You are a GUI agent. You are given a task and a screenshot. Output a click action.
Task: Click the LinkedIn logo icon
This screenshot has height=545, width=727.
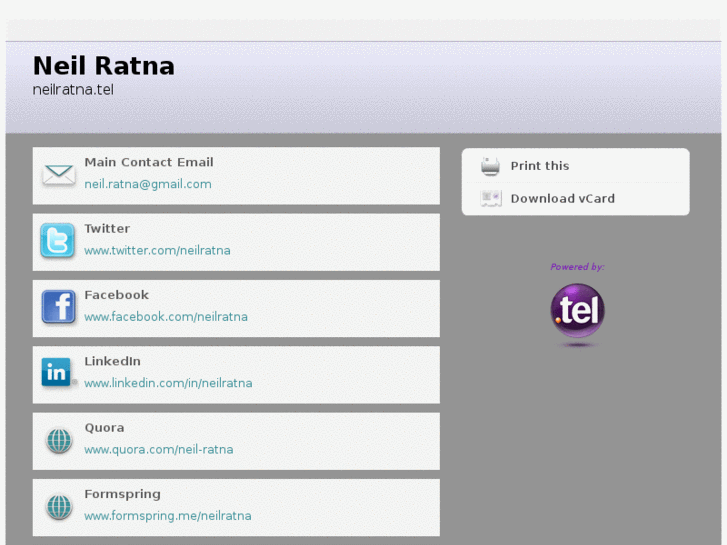(57, 372)
